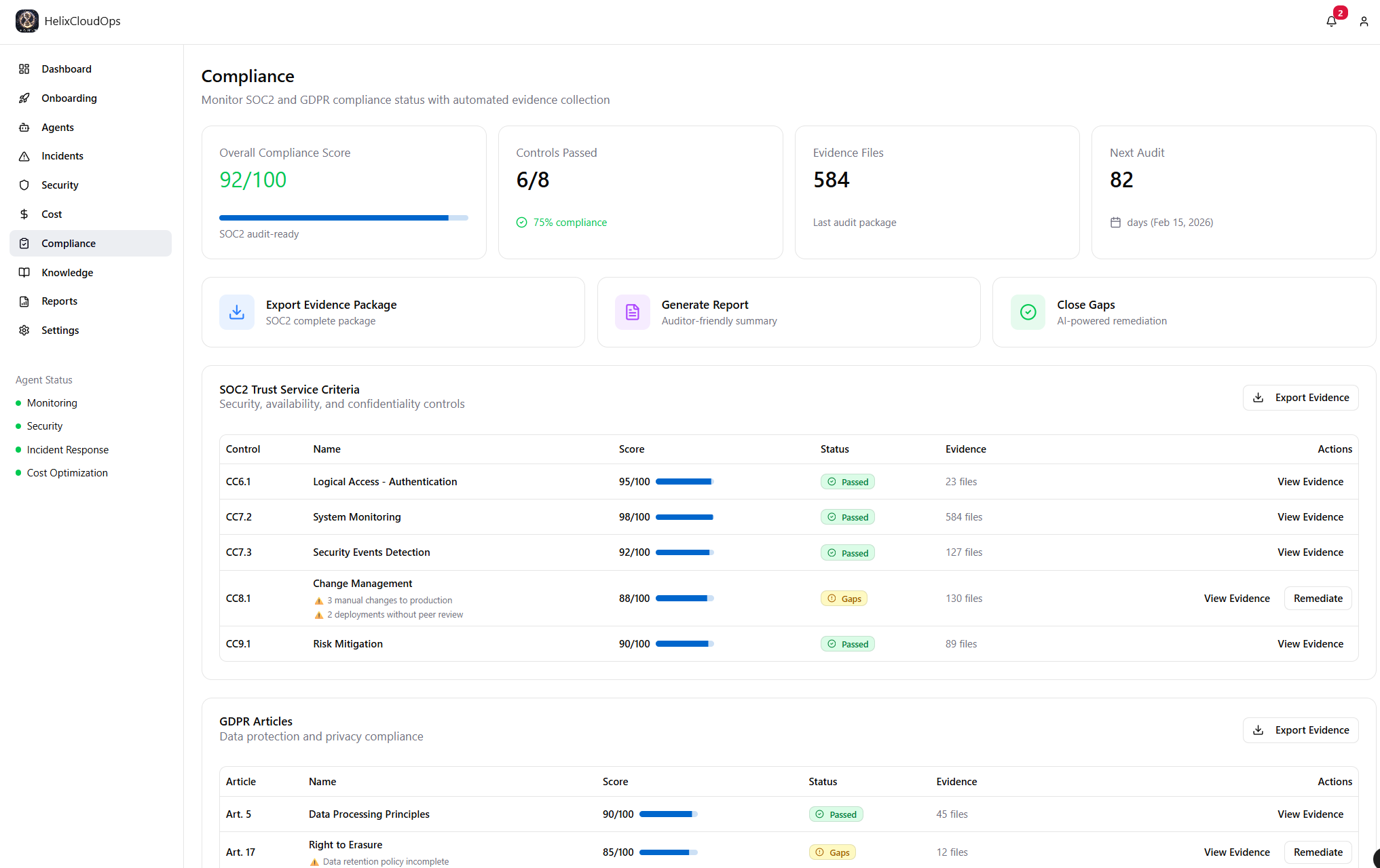Click the Settings gear icon in the sidebar
Screen dimensions: 1380x868
click(x=24, y=331)
